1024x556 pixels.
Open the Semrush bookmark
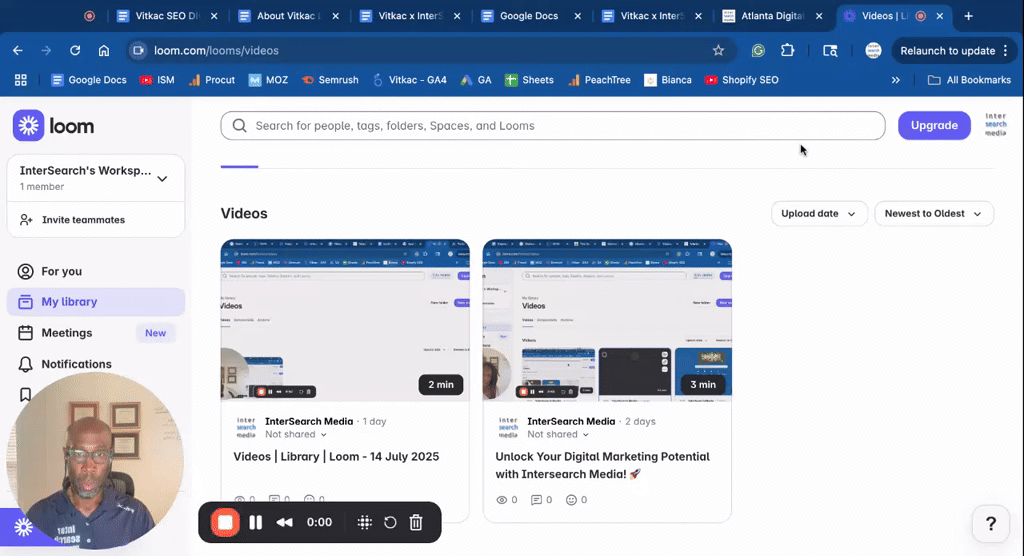click(x=330, y=80)
